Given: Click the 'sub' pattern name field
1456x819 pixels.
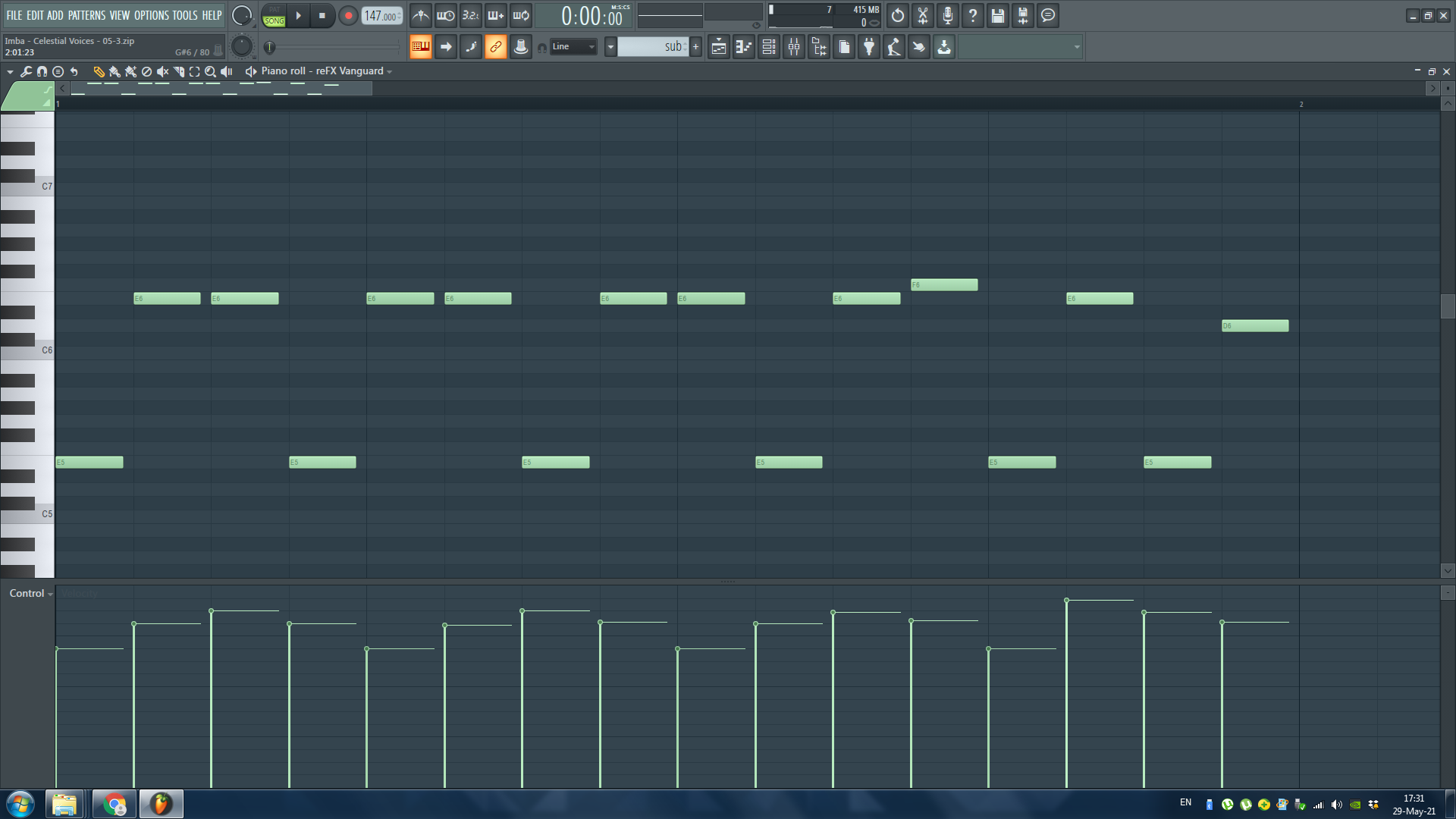Looking at the screenshot, I should coord(652,47).
